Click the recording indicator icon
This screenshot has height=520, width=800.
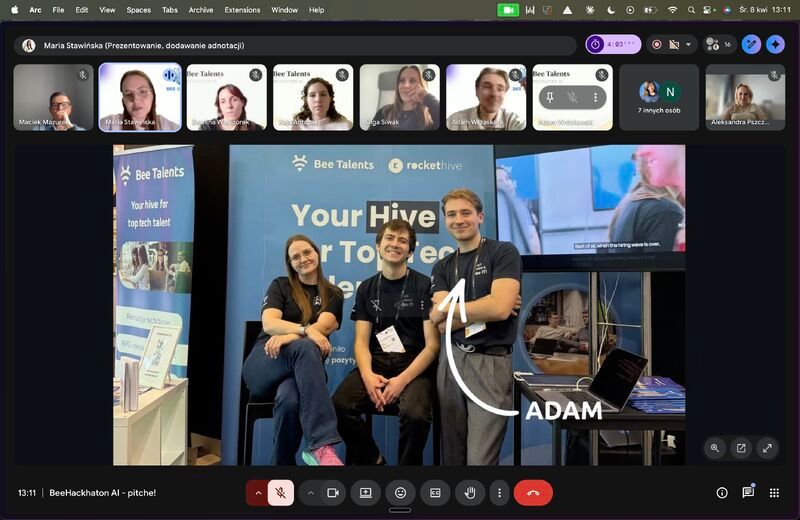click(657, 44)
